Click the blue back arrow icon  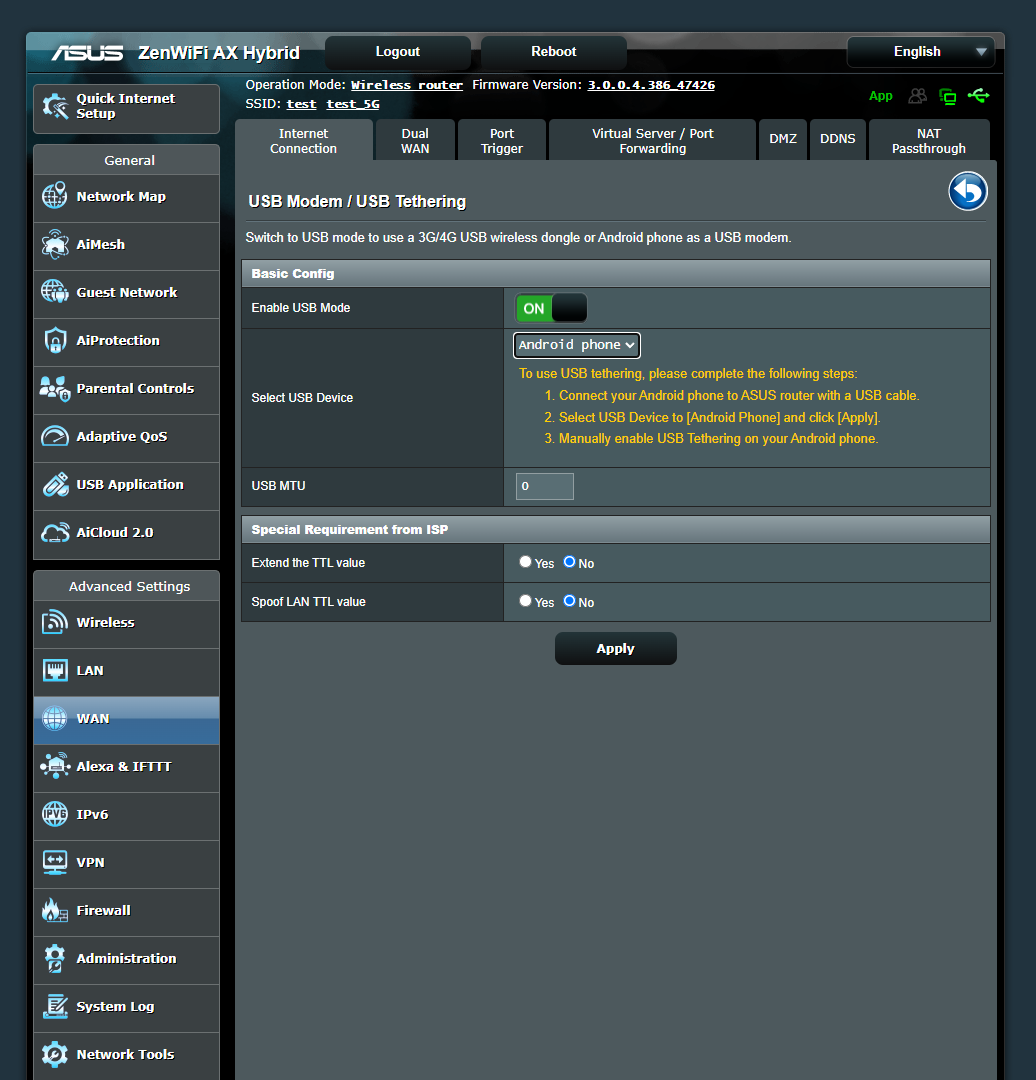click(967, 191)
